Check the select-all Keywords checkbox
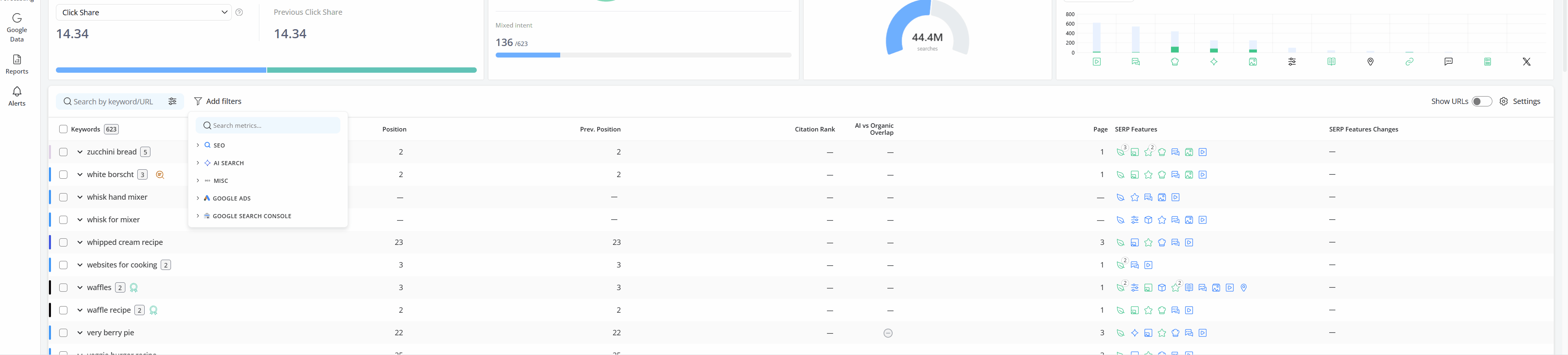 tap(63, 129)
